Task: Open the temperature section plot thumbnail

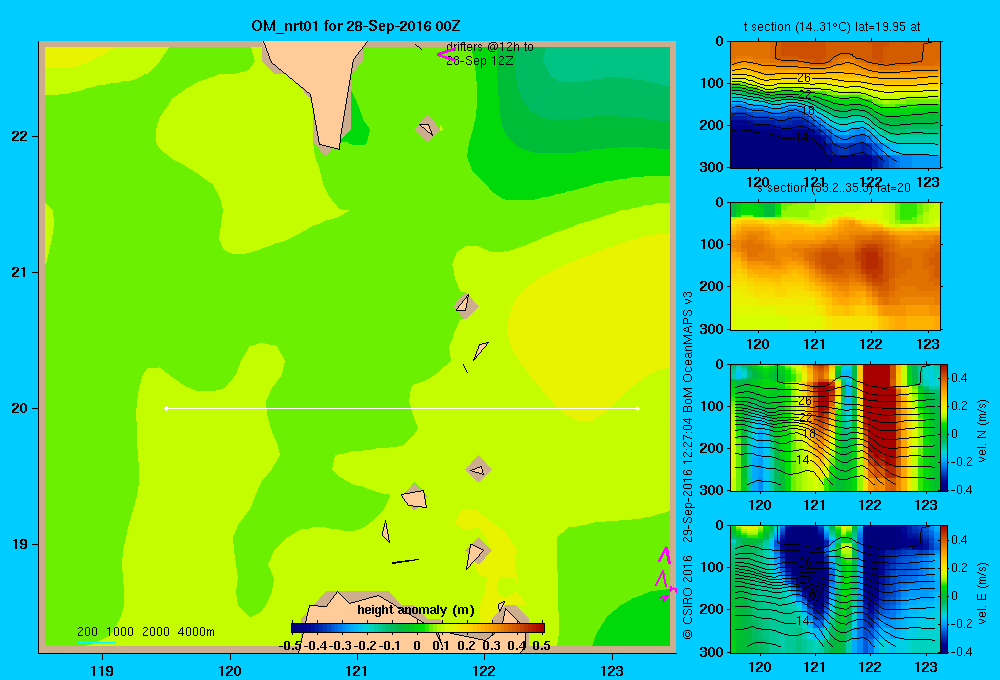Action: coord(835,105)
